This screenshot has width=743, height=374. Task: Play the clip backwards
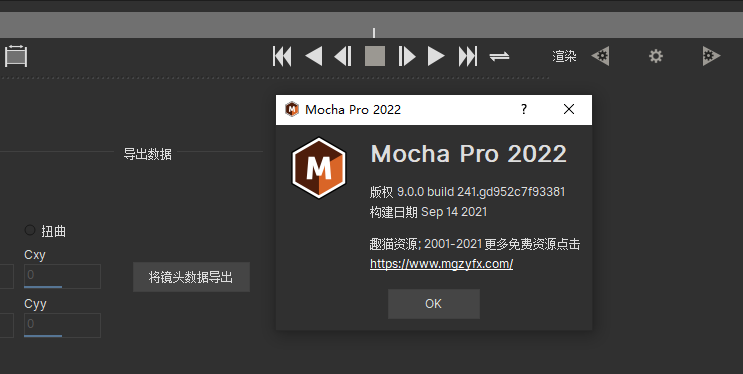314,56
